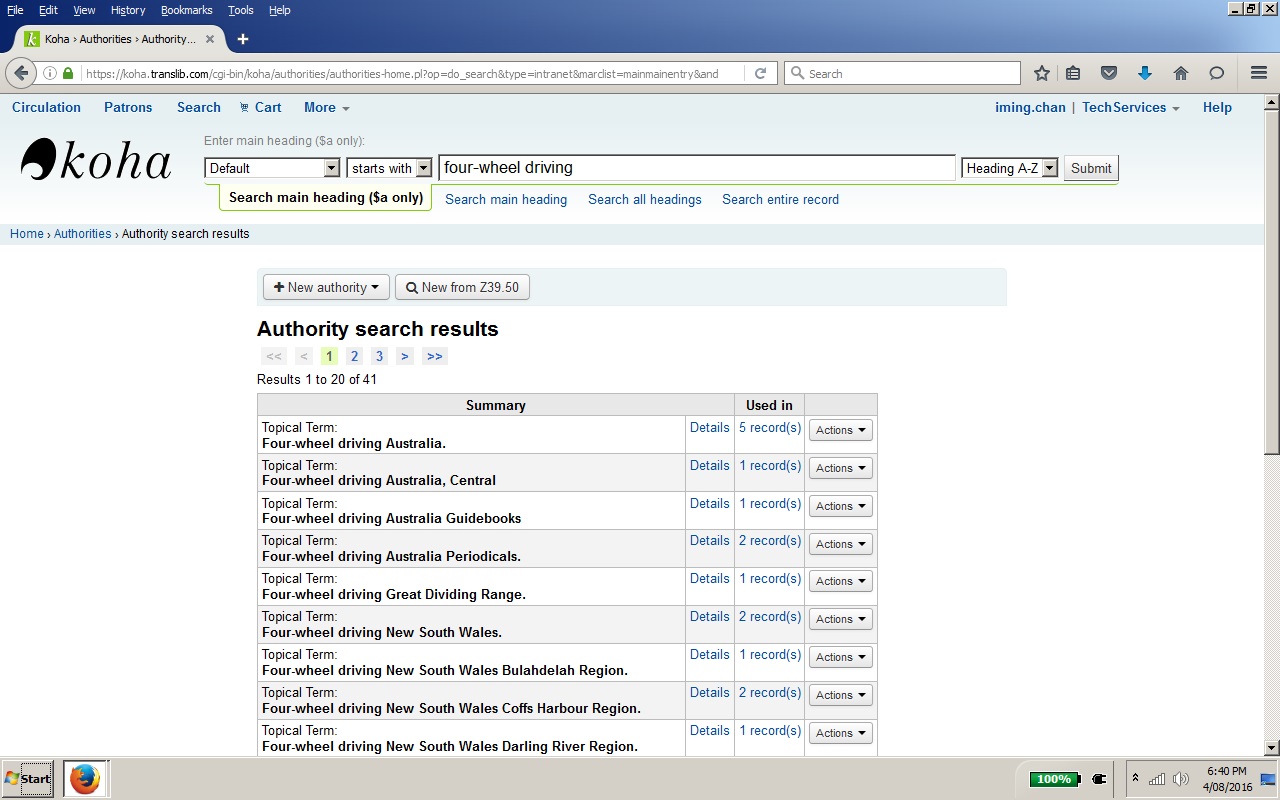Open Details for Four-wheel driving Australia
This screenshot has height=800, width=1280.
[709, 428]
